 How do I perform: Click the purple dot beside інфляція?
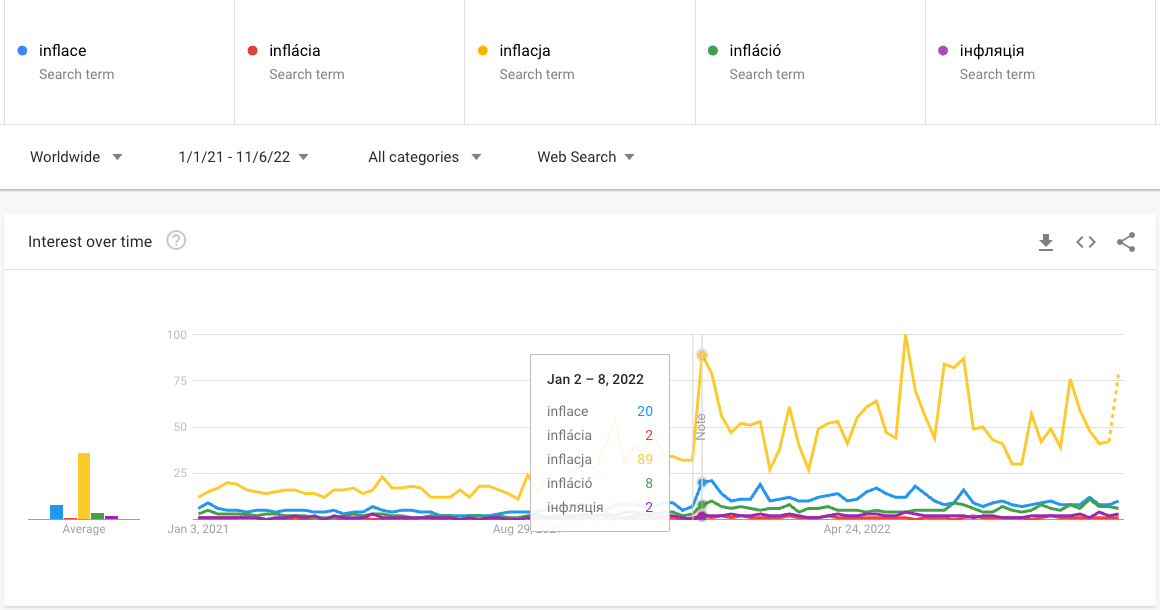942,51
